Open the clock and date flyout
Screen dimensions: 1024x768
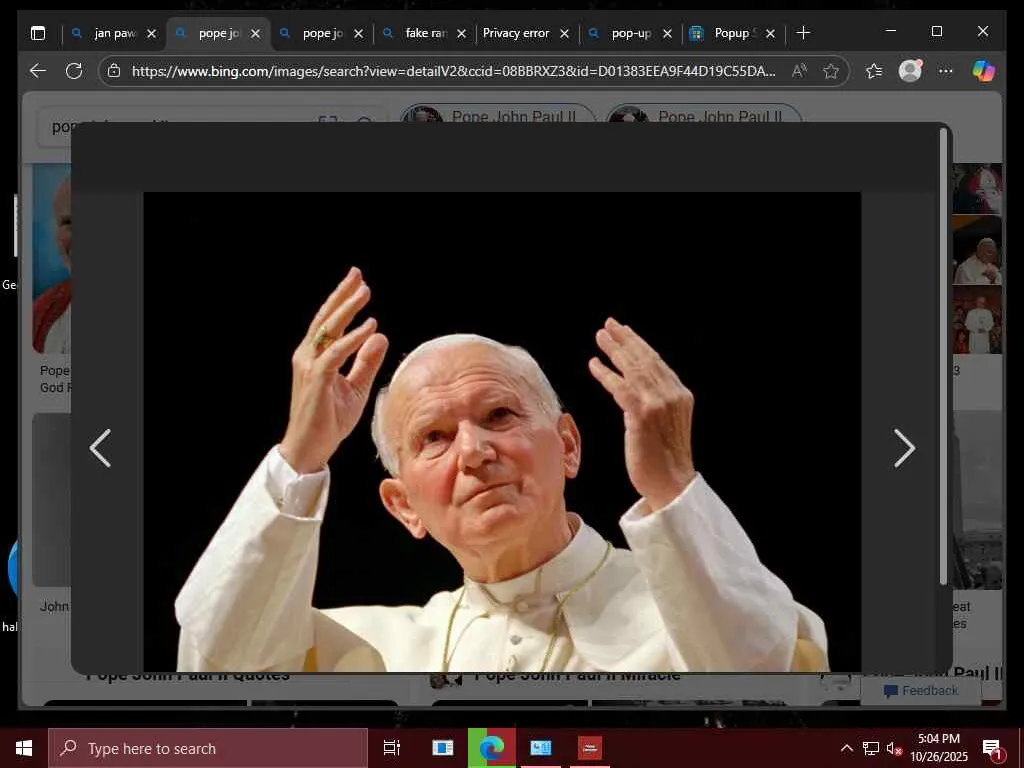939,748
